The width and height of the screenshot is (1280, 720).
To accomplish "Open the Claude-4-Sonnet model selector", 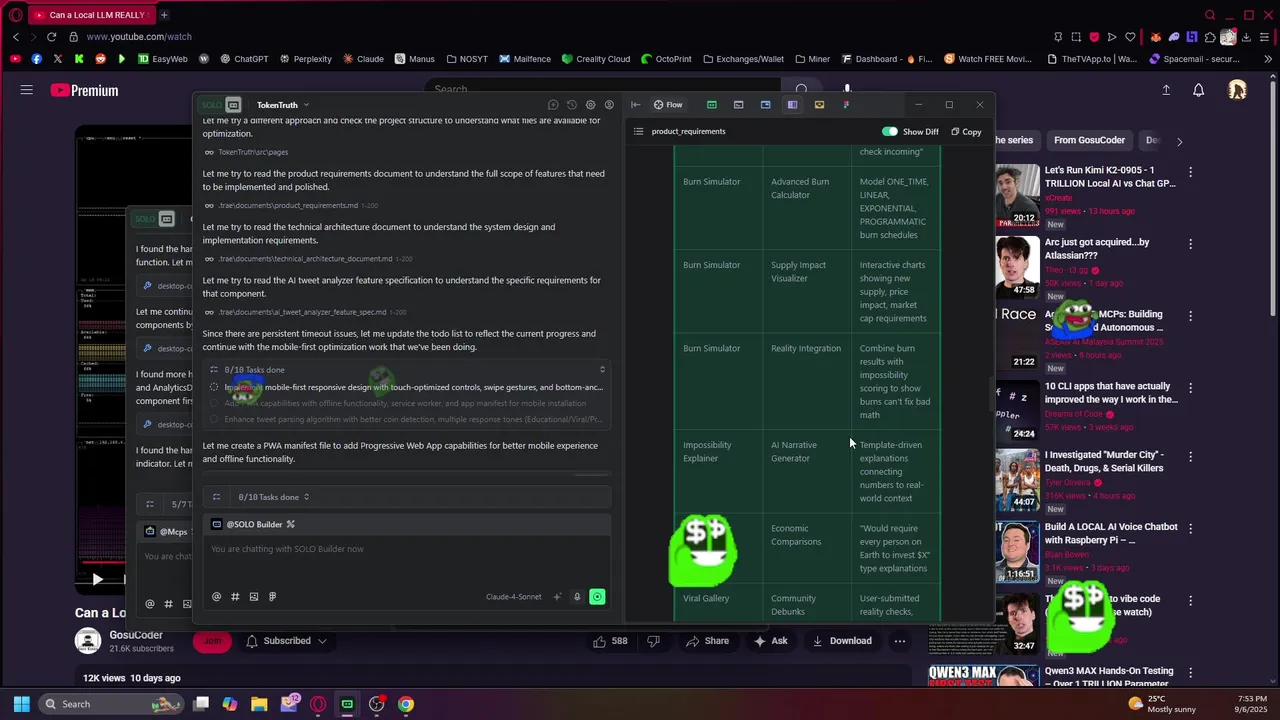I will [x=513, y=597].
